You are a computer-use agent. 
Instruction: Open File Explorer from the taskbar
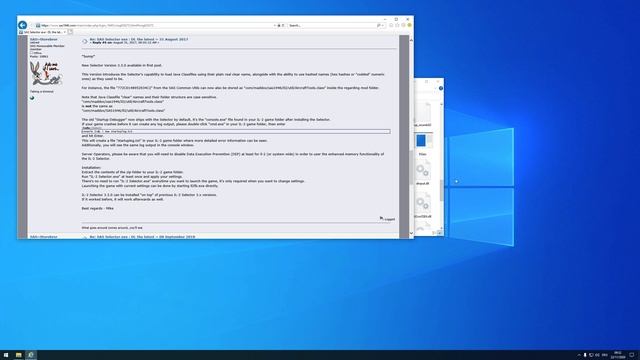pos(18,355)
